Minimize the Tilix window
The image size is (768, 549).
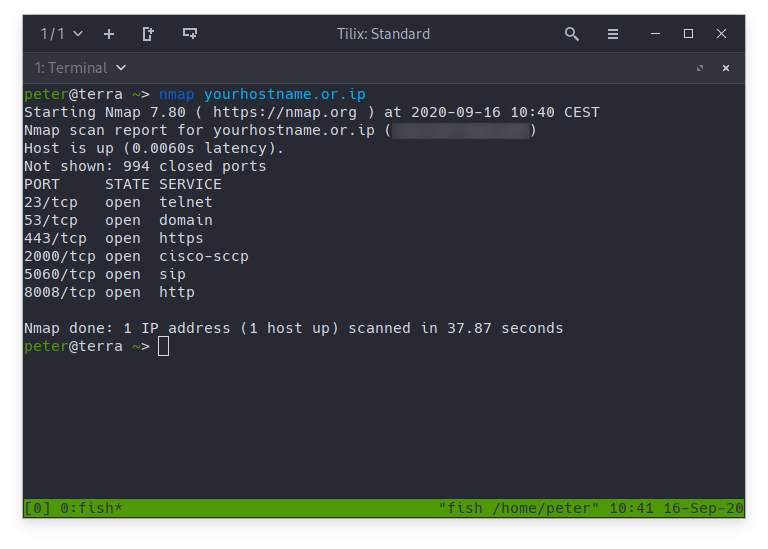pos(655,34)
